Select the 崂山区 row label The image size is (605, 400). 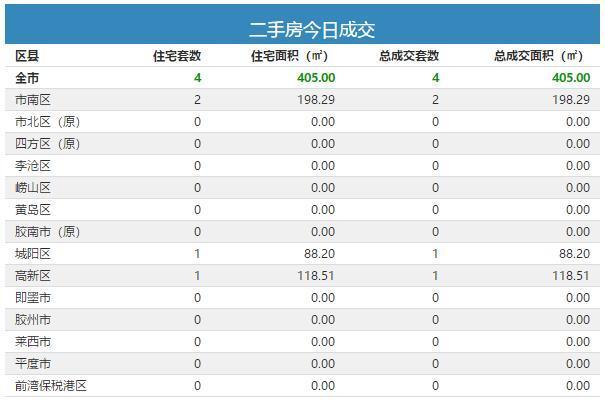(x=33, y=188)
